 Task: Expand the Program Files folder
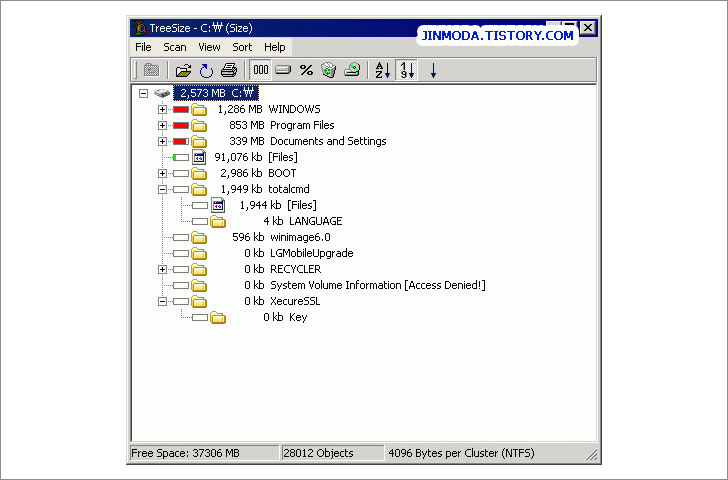(x=162, y=125)
